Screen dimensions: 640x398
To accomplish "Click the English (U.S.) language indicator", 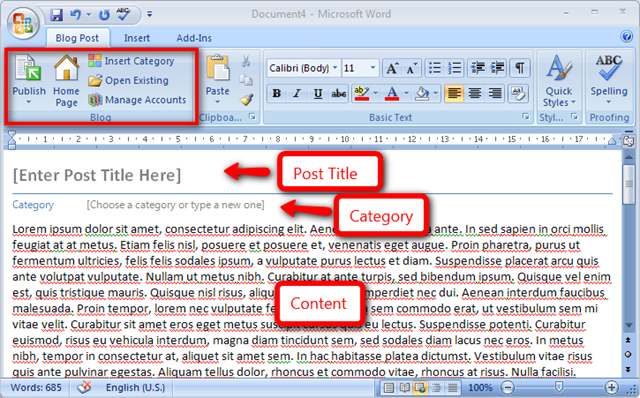I will tap(135, 387).
